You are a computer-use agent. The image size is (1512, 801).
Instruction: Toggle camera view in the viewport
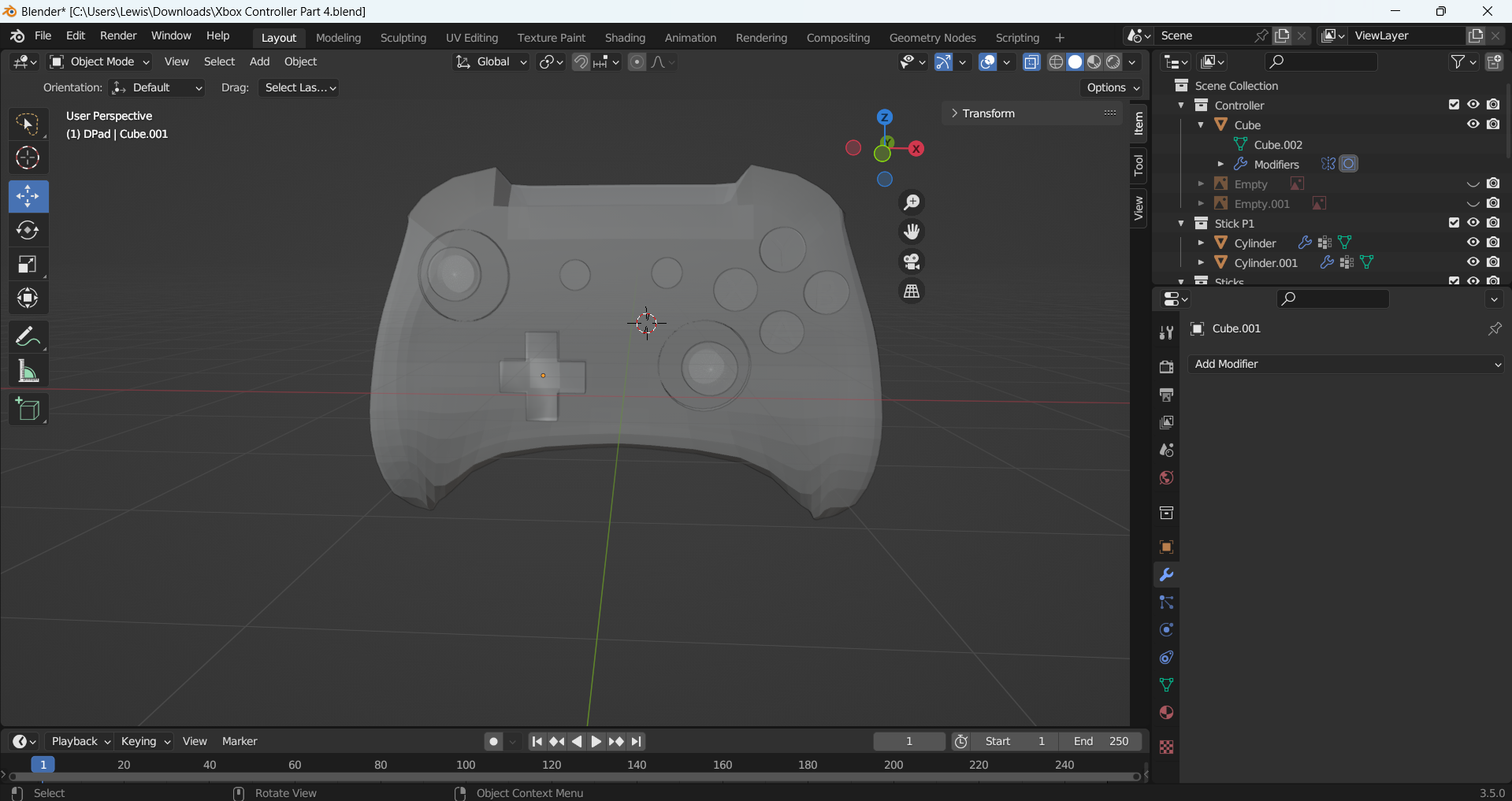coord(912,261)
